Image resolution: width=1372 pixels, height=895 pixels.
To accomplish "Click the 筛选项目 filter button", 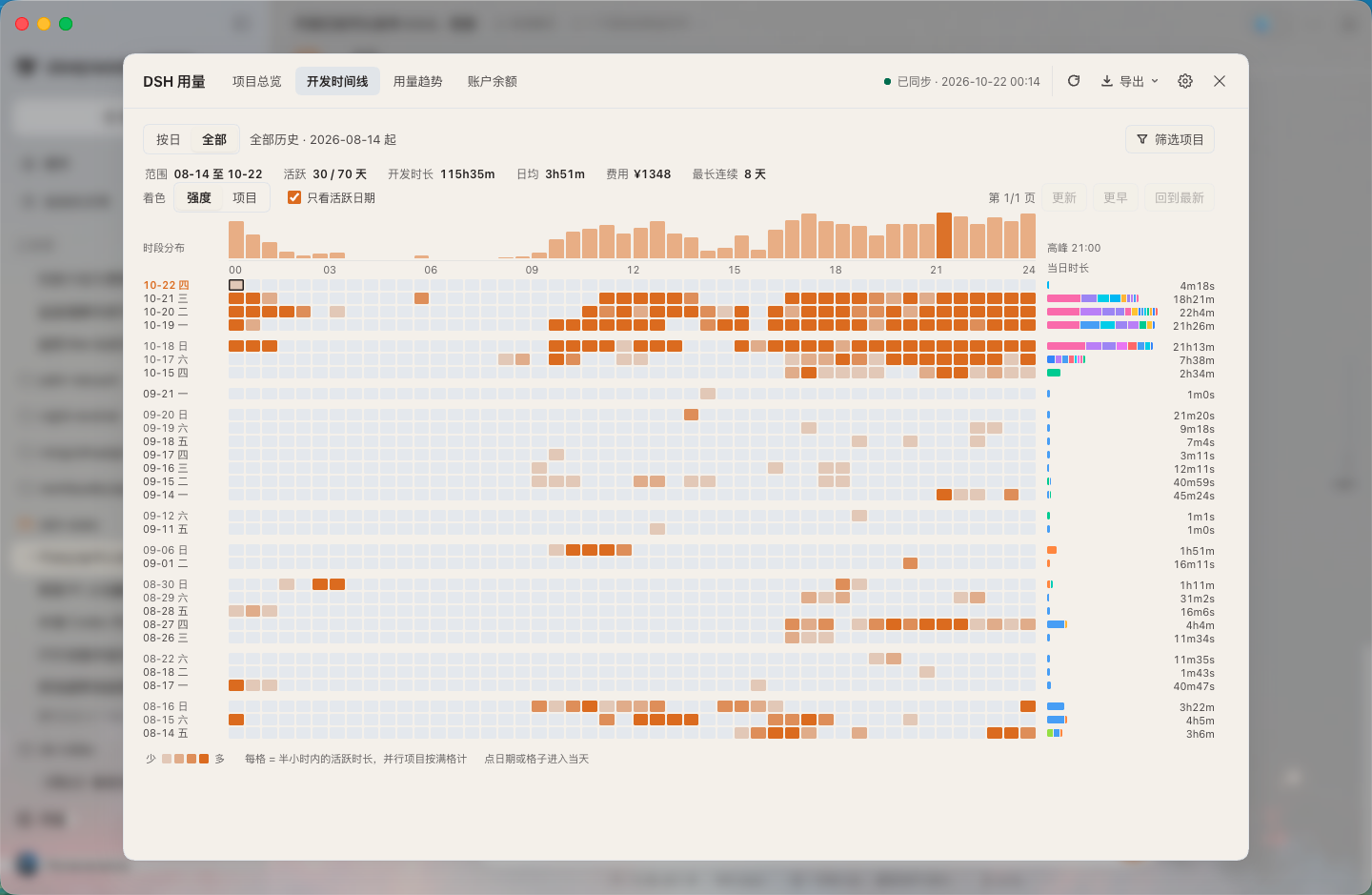I will pyautogui.click(x=1170, y=139).
